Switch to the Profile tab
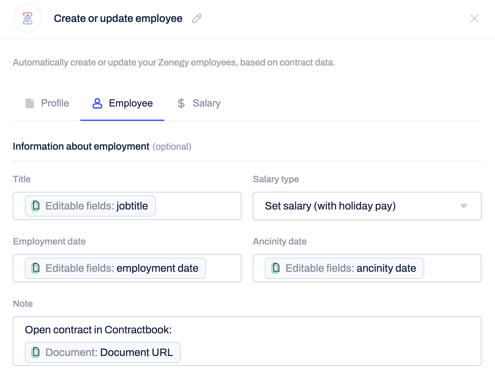This screenshot has width=495, height=368. pyautogui.click(x=47, y=103)
